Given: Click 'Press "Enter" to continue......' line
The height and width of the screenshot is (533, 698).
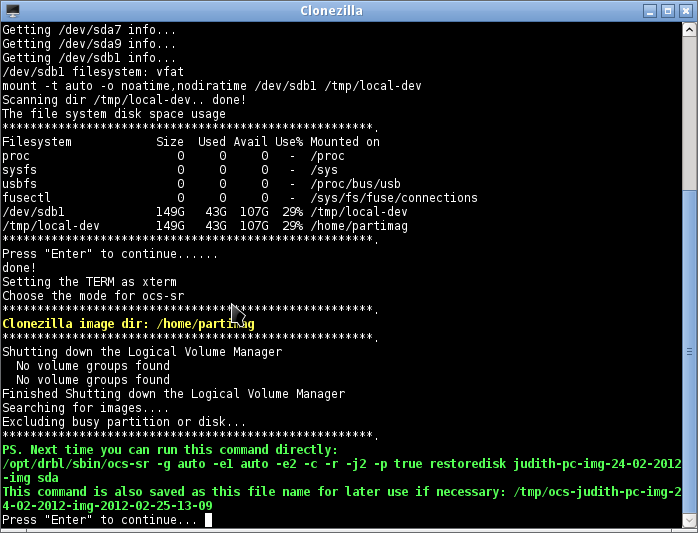Looking at the screenshot, I should point(110,254).
